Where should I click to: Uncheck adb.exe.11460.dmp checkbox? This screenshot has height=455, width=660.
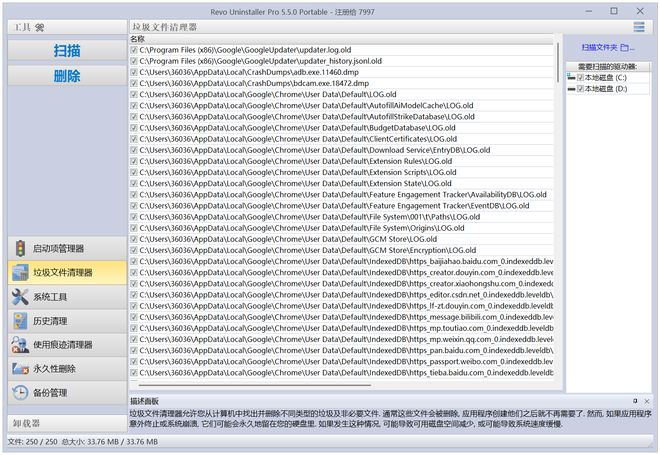[x=134, y=72]
